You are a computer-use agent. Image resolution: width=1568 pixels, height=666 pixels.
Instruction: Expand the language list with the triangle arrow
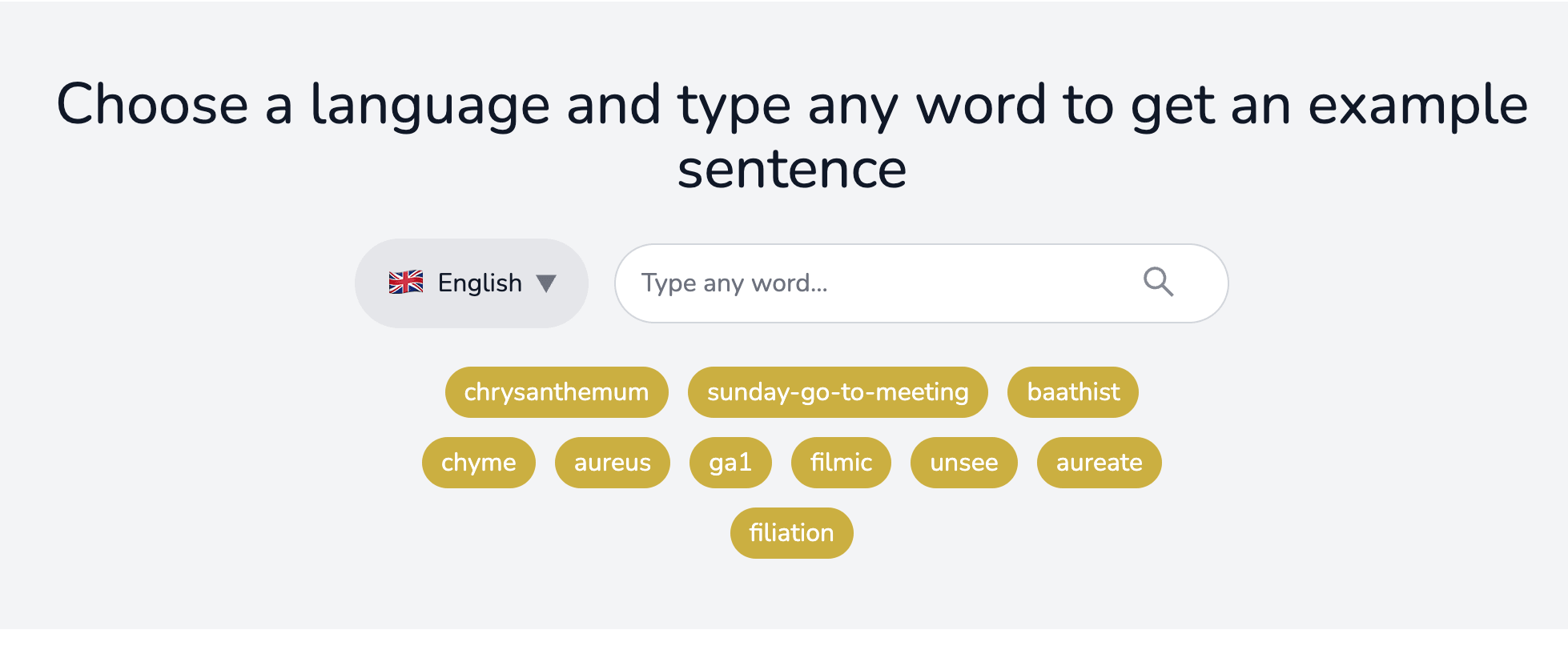pyautogui.click(x=546, y=283)
